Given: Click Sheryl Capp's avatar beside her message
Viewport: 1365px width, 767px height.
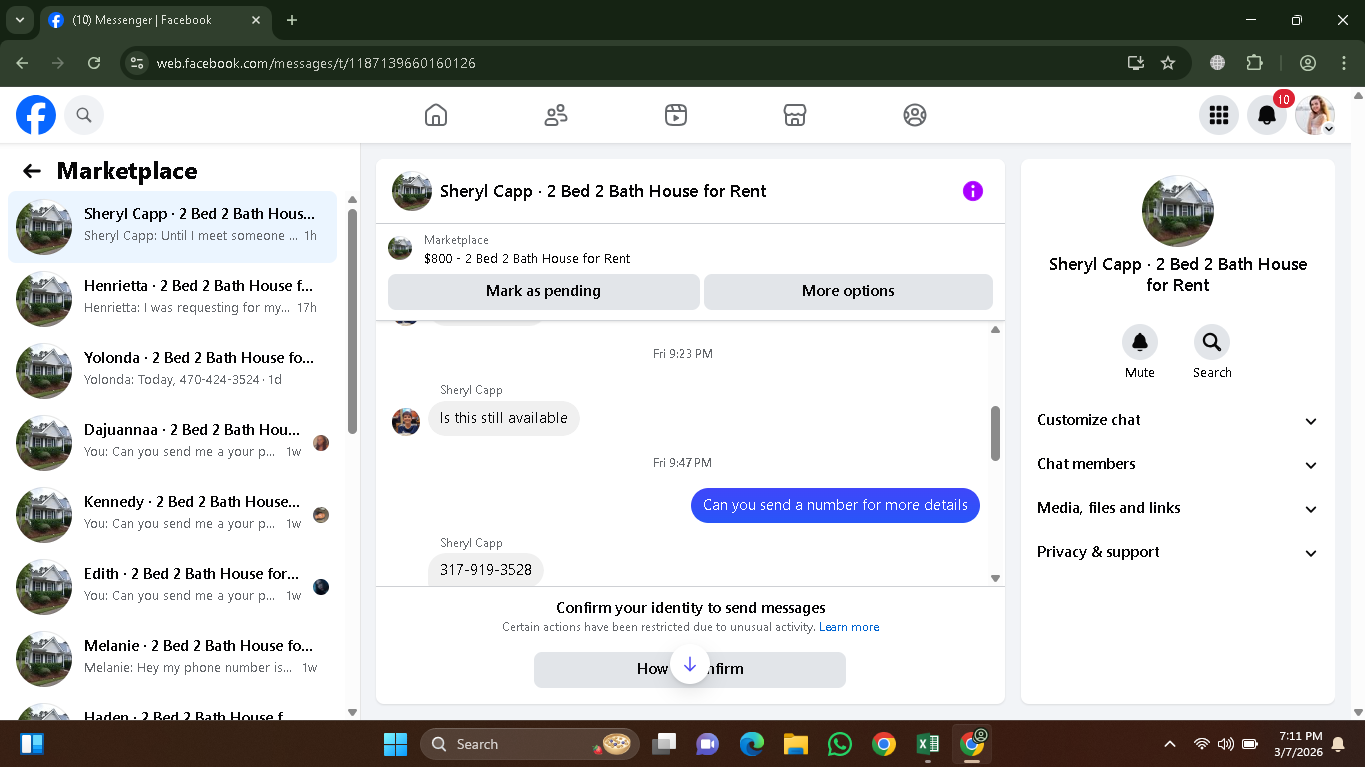Looking at the screenshot, I should [406, 421].
